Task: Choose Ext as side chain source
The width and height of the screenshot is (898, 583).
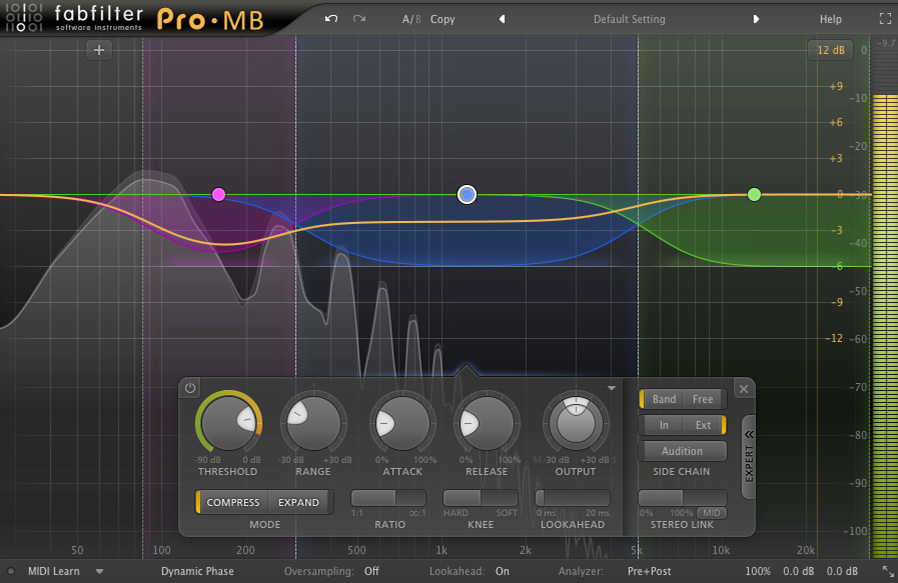Action: [x=704, y=425]
